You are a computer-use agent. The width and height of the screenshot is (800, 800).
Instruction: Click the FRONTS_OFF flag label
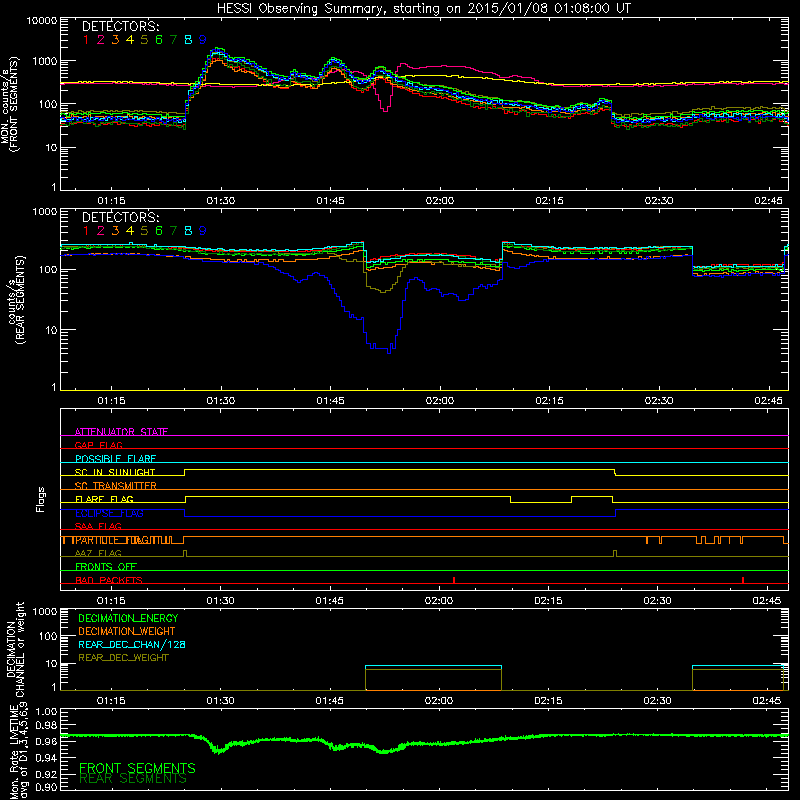pyautogui.click(x=106, y=567)
